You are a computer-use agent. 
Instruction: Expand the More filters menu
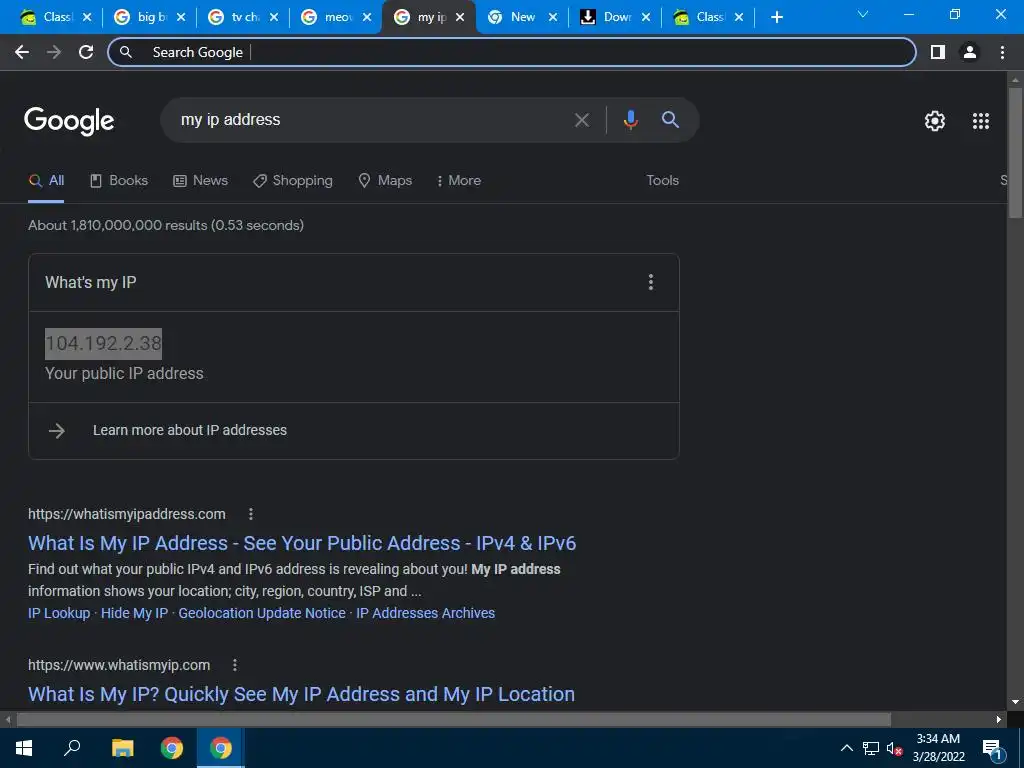click(459, 181)
